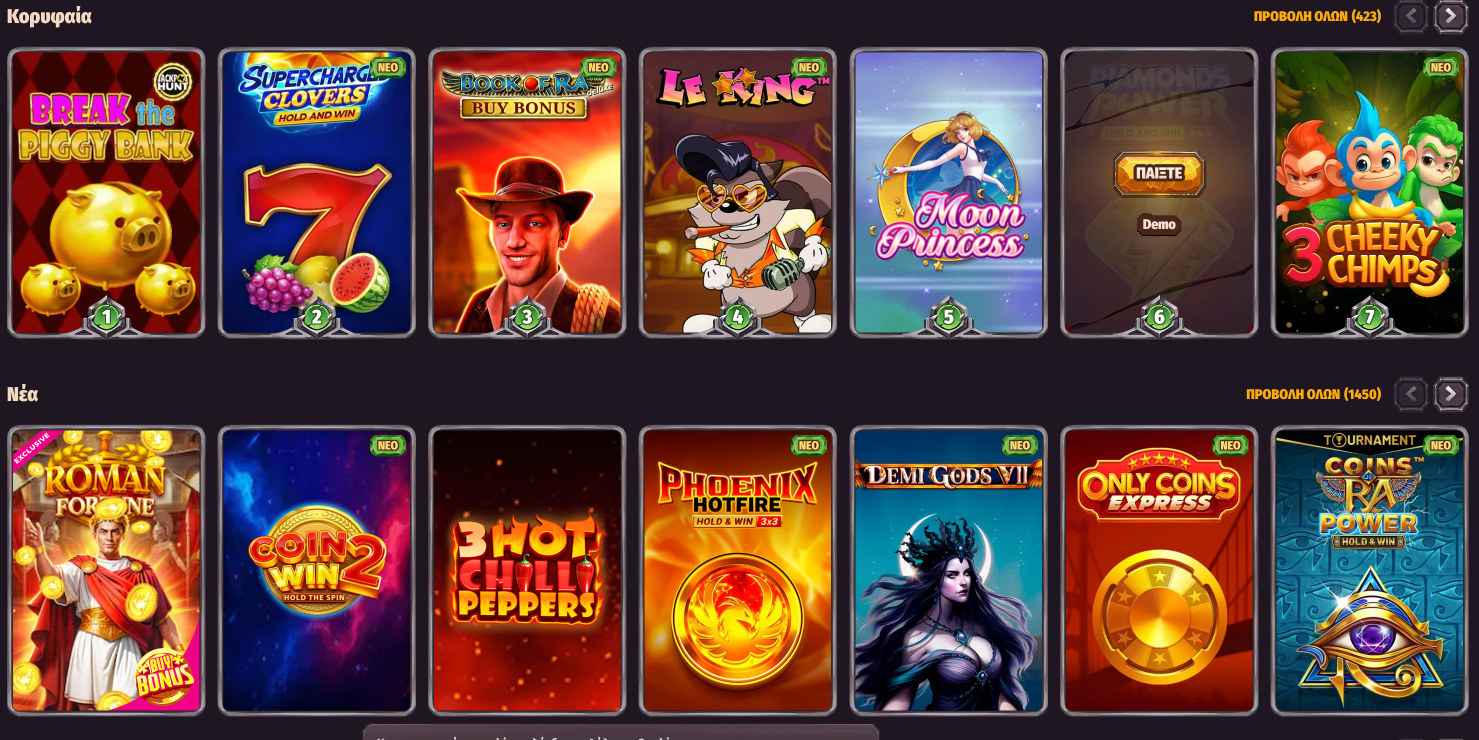The width and height of the screenshot is (1479, 740).
Task: Click rank badge 4 on Le King
Action: pyautogui.click(x=737, y=318)
